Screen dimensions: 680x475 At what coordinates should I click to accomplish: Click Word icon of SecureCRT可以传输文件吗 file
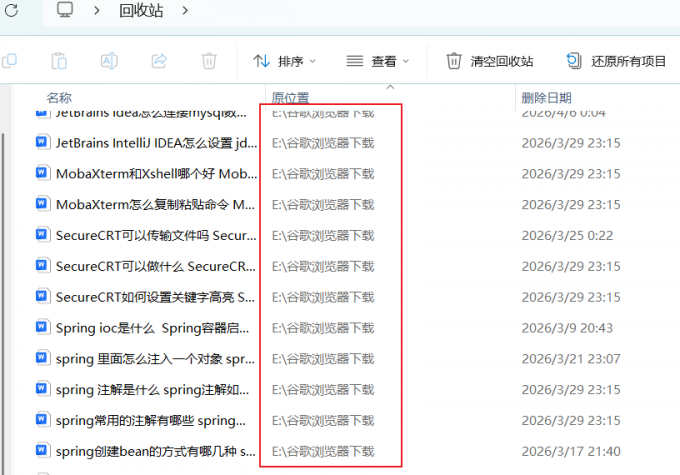click(42, 235)
